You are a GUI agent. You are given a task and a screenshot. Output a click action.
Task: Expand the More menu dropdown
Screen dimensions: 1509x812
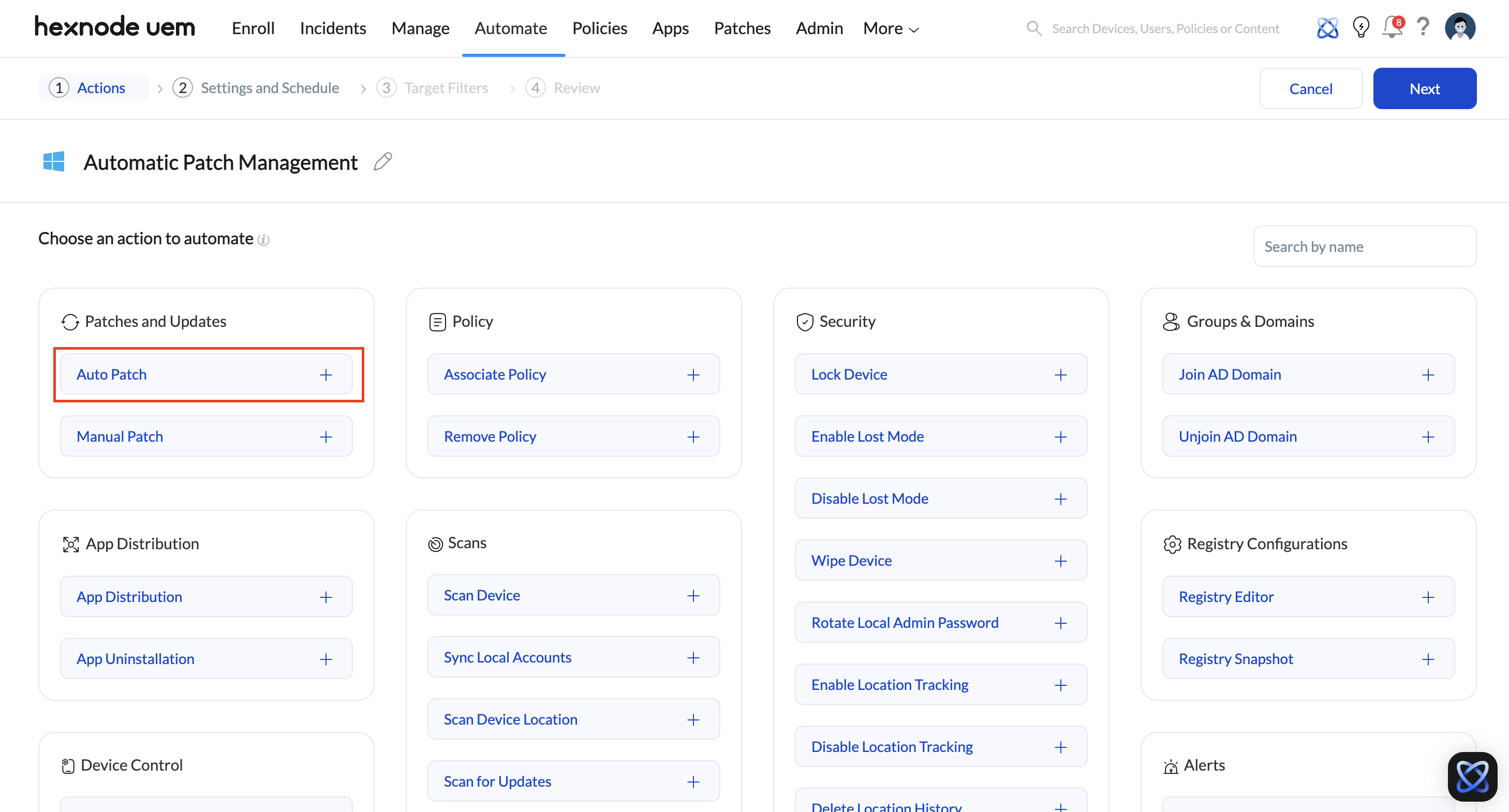[x=891, y=28]
